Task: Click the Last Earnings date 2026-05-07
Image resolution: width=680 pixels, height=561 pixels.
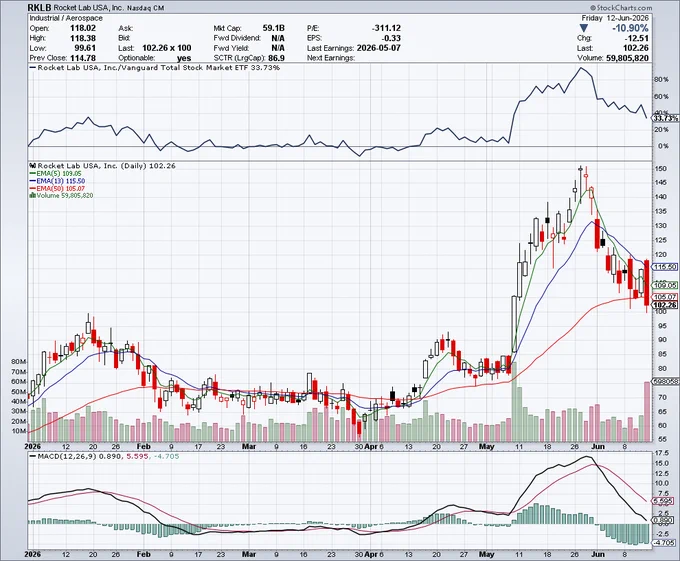Action: [379, 48]
